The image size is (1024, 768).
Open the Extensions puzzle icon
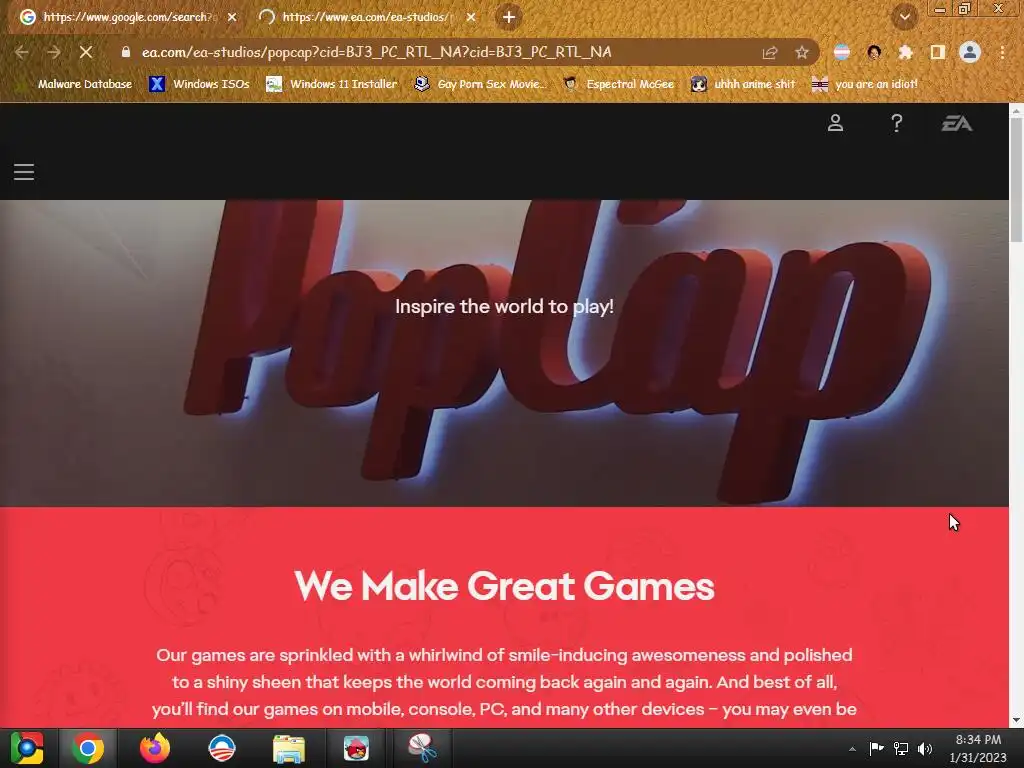point(905,52)
